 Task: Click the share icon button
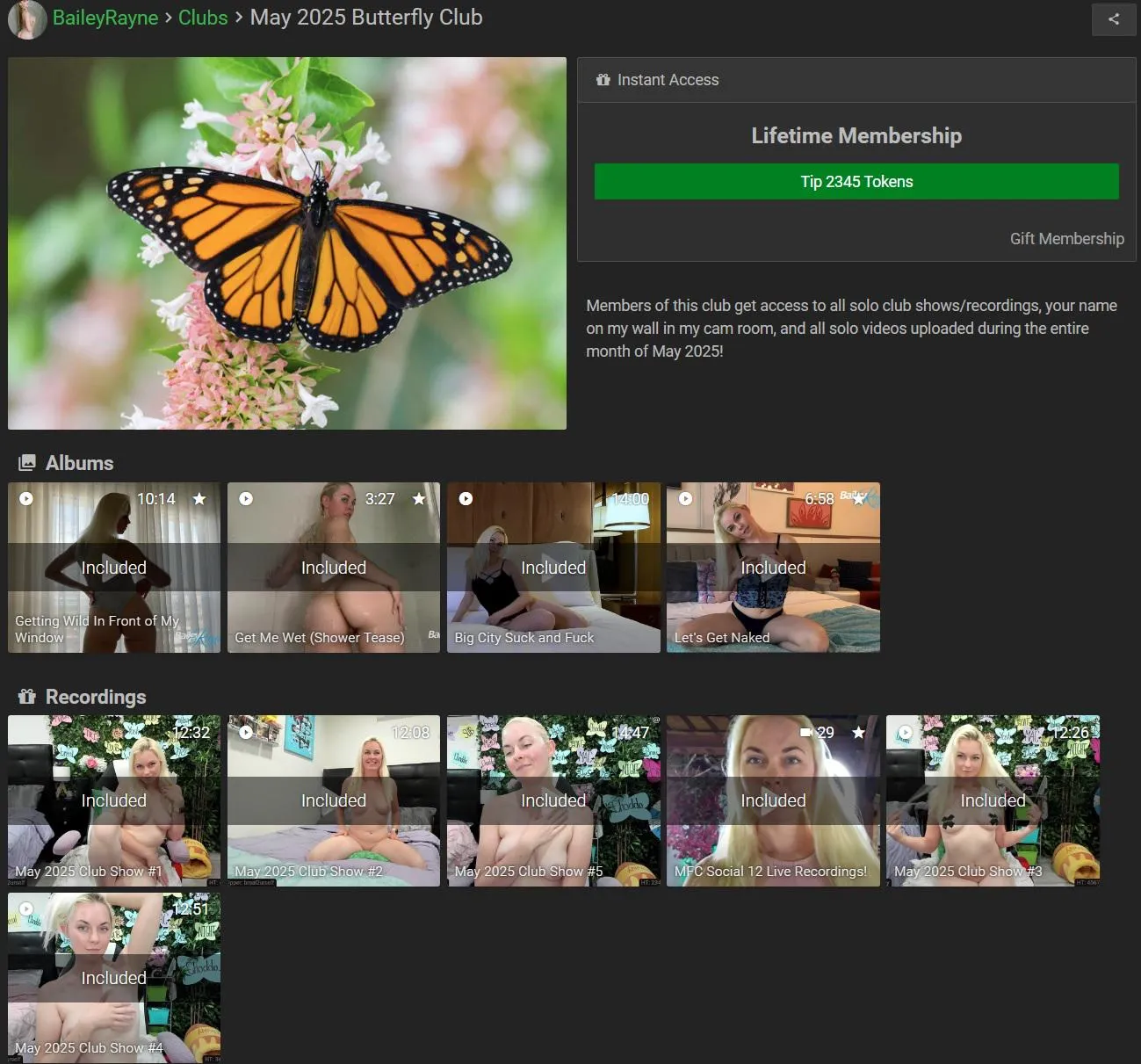point(1113,19)
